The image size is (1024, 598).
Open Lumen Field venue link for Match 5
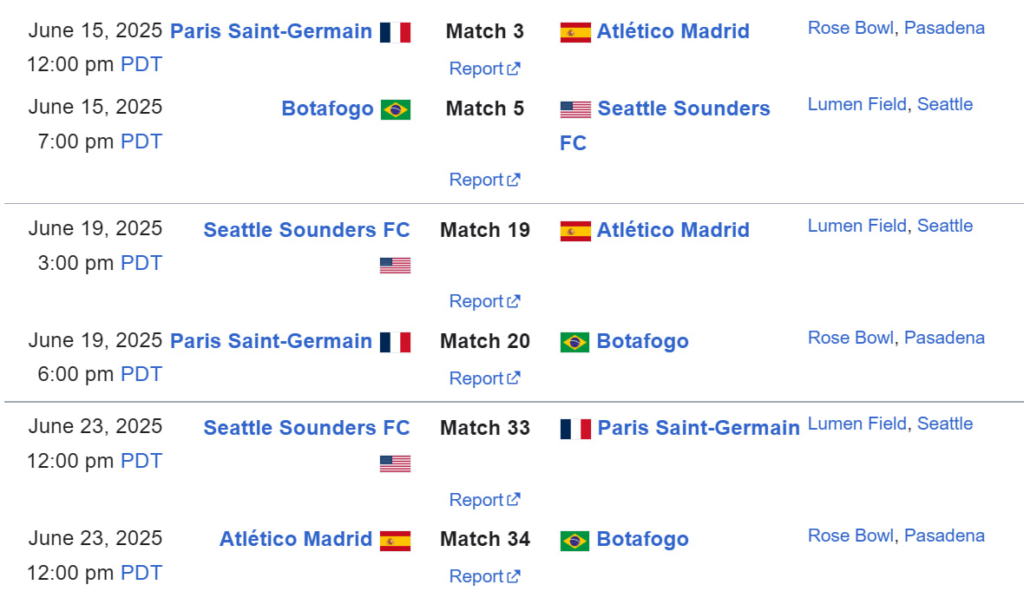[857, 104]
